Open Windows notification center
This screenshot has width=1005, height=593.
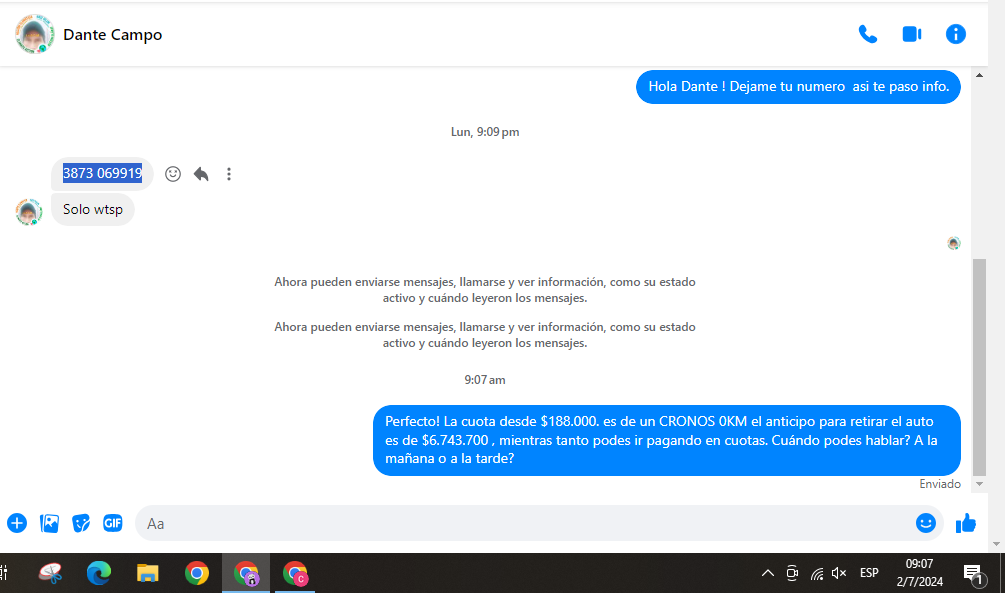[974, 574]
